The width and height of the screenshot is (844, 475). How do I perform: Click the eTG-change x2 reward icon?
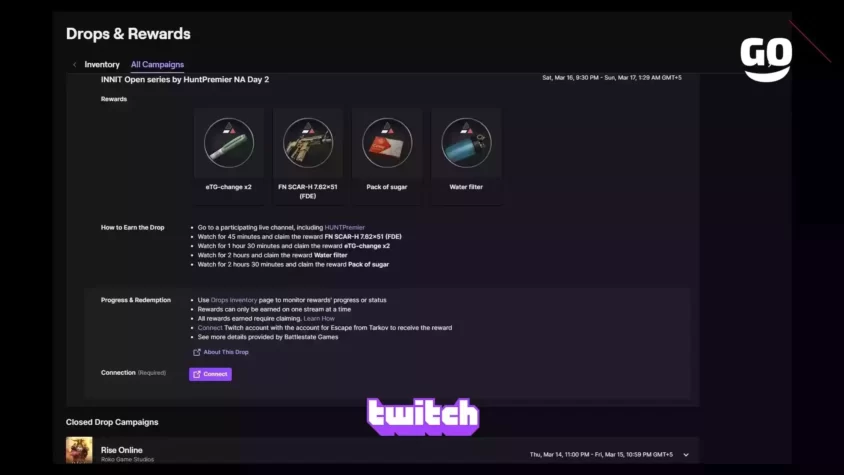pyautogui.click(x=229, y=143)
